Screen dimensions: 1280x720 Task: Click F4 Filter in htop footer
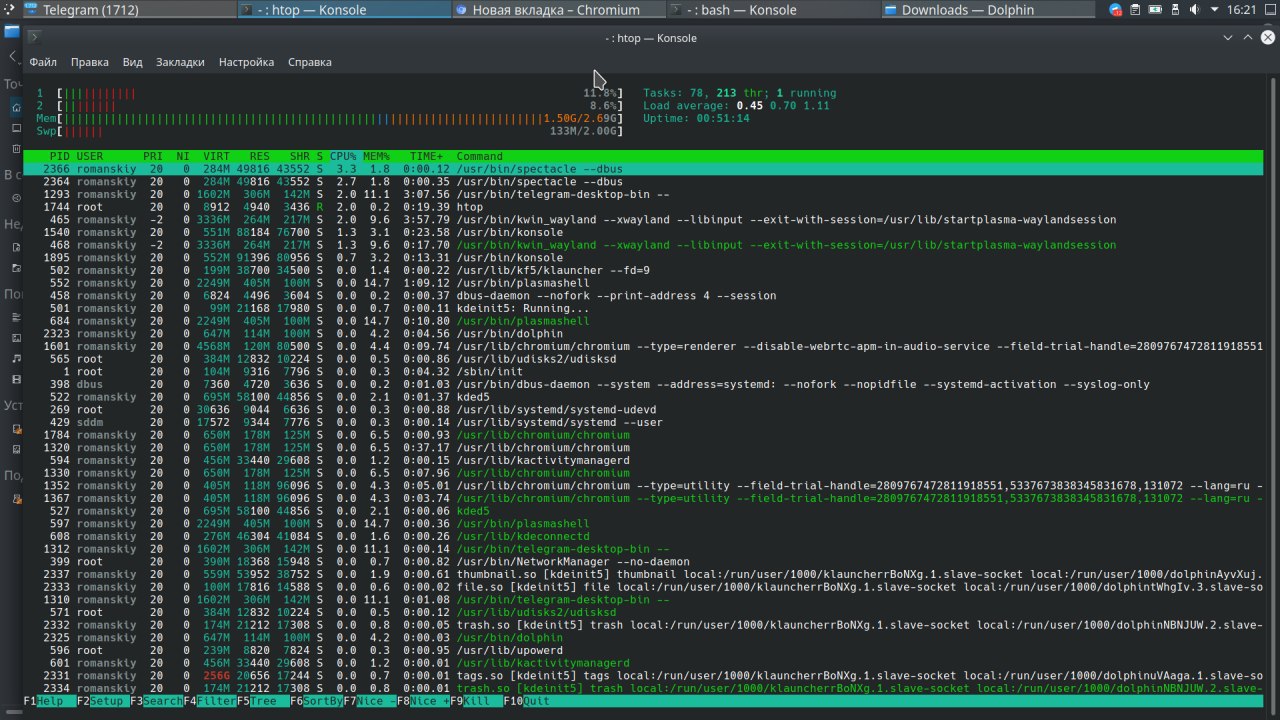tap(210, 701)
